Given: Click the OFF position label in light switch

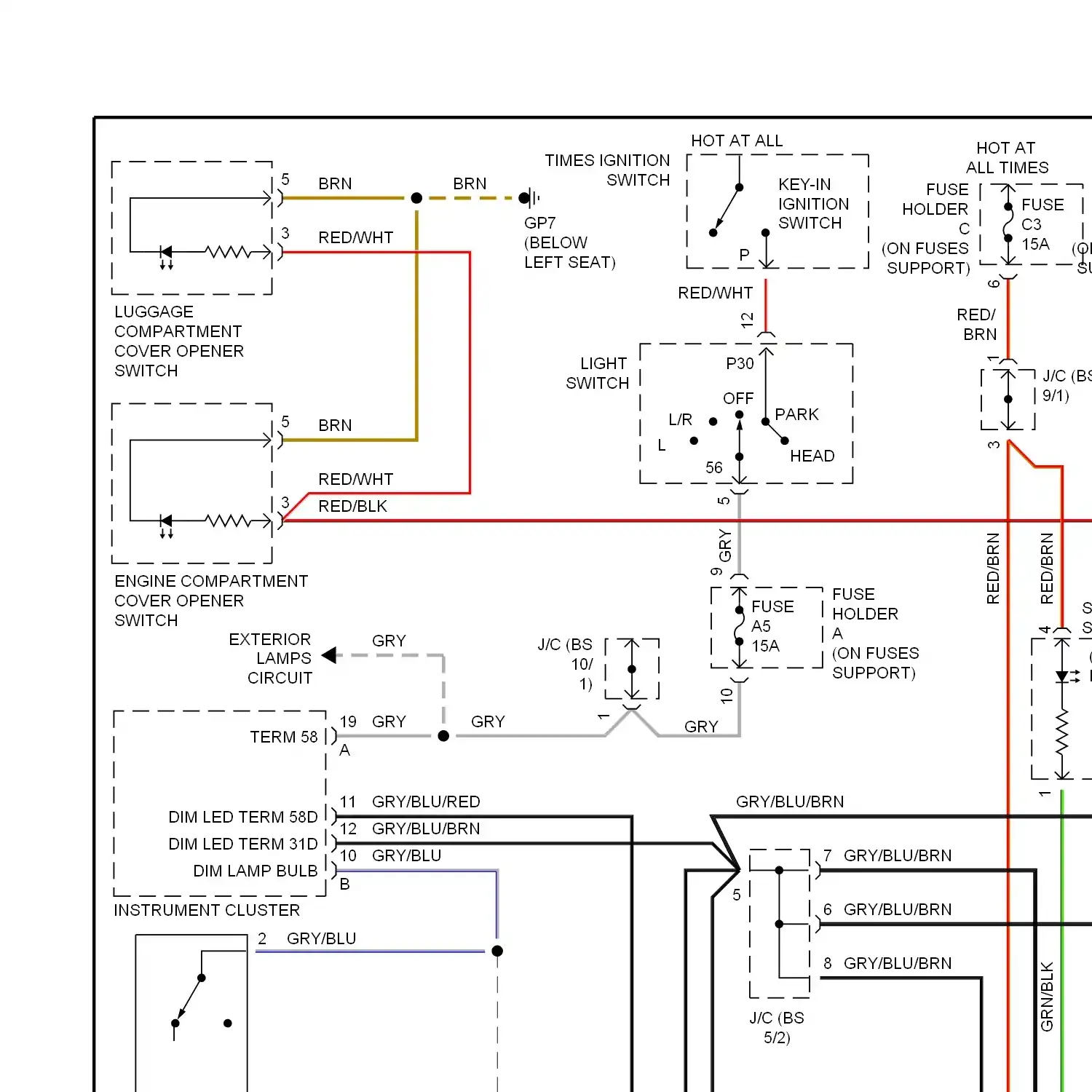Looking at the screenshot, I should click(738, 398).
